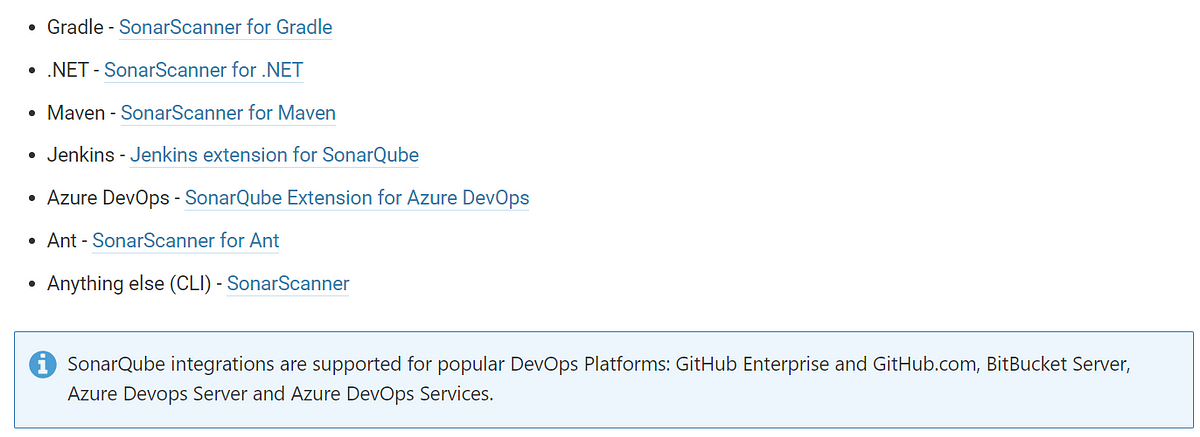The image size is (1200, 437).
Task: Open the SonarScanner link for CLI
Action: click(288, 284)
